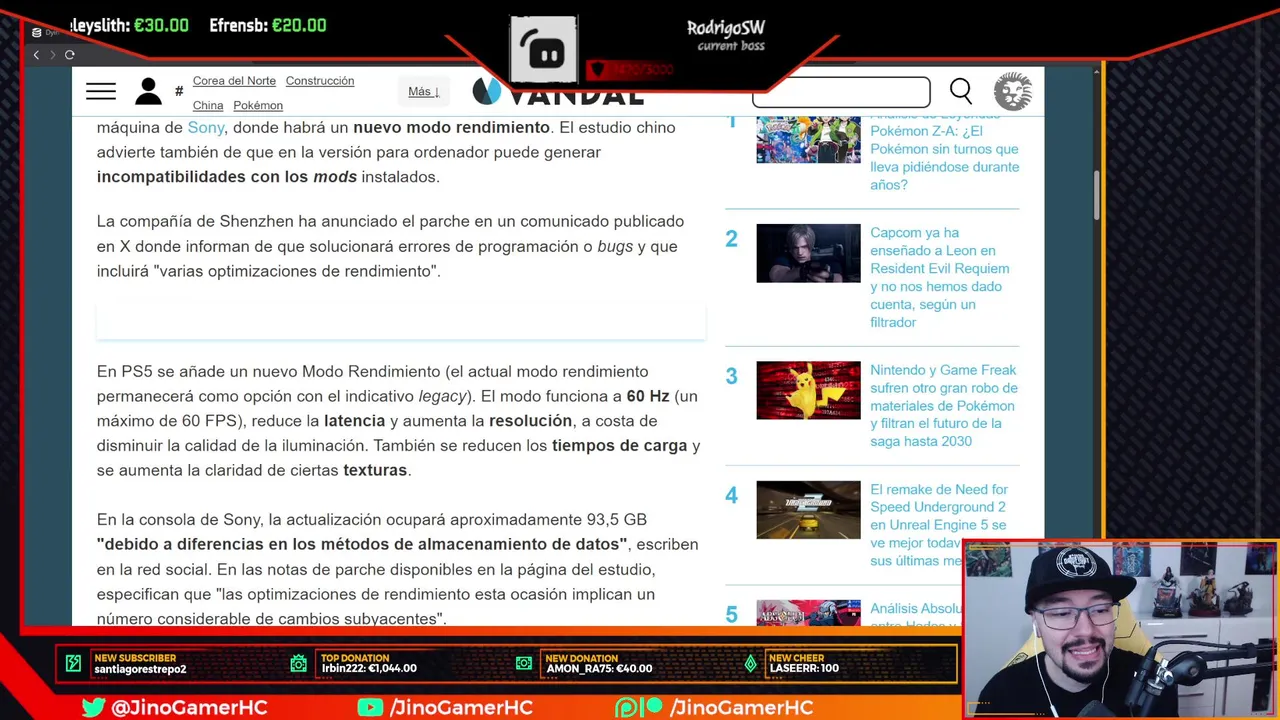The image size is (1280, 720).
Task: Reload the page with the refresh icon
Action: (x=70, y=55)
